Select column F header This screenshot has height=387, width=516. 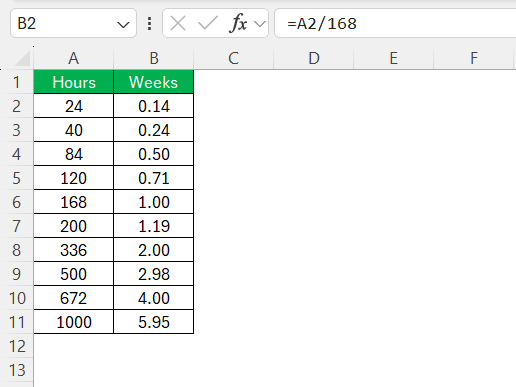point(474,58)
